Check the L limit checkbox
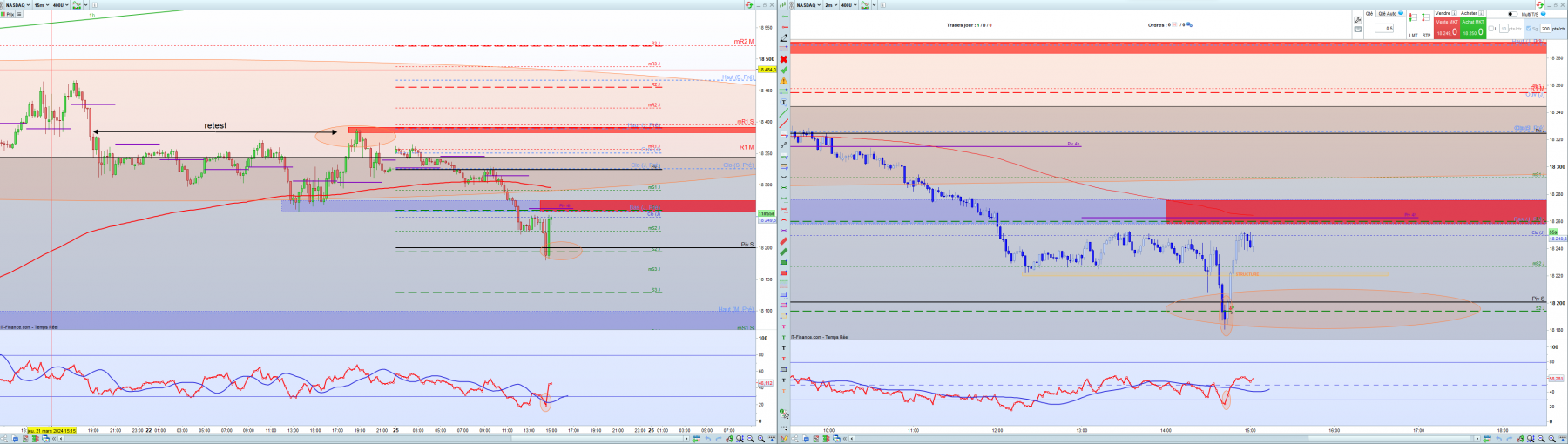Image resolution: width=1568 pixels, height=444 pixels. coord(1490,29)
